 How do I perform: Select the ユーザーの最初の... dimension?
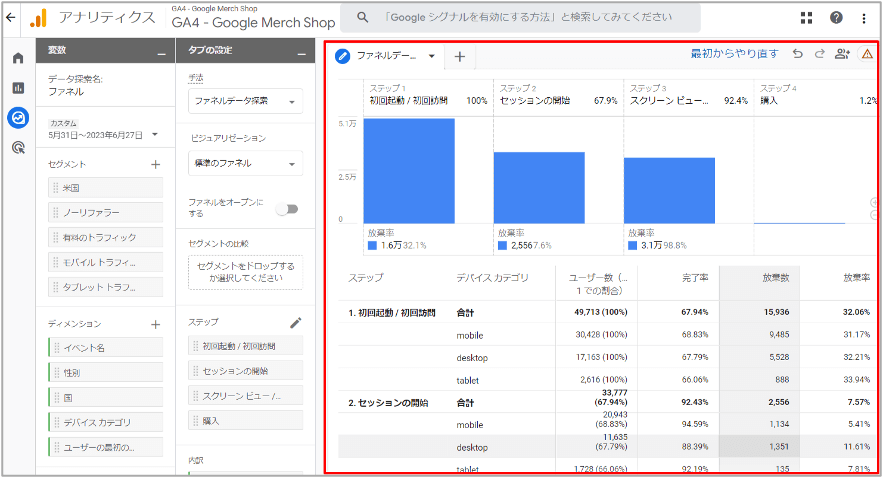tap(106, 448)
